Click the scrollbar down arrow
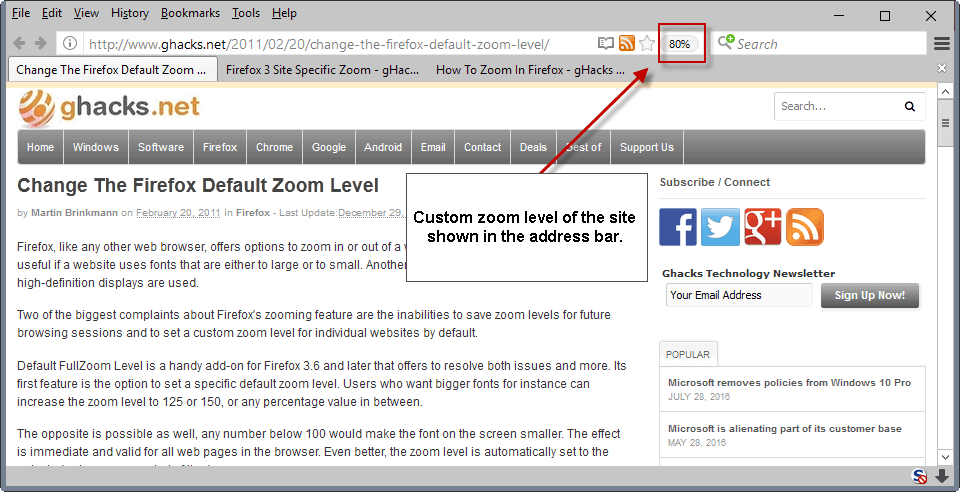 pyautogui.click(x=945, y=458)
